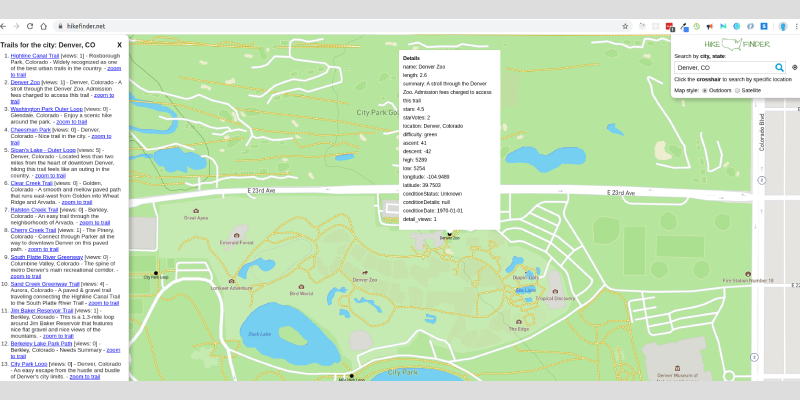
Task: Zoom to trail for City Park Loop
Action: coord(85,377)
